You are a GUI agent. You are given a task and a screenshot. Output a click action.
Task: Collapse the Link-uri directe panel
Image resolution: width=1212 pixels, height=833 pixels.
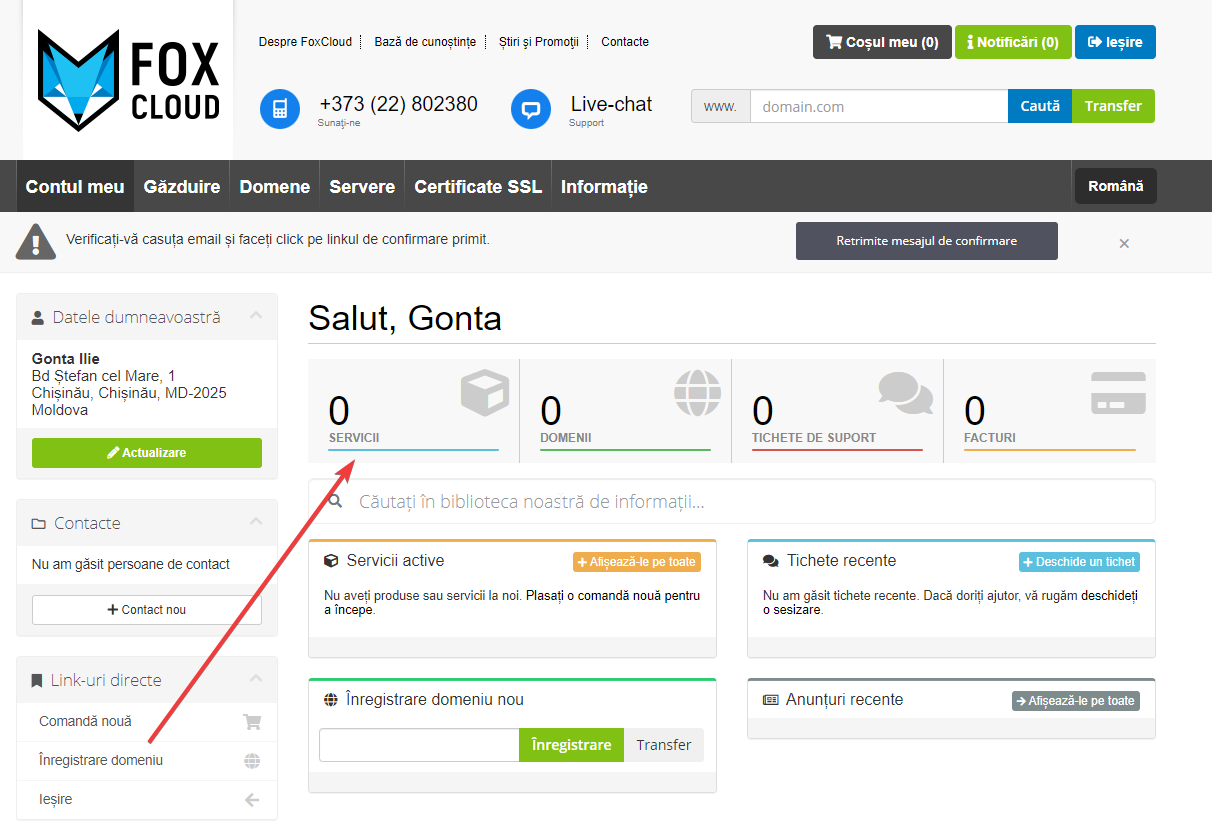(x=256, y=679)
